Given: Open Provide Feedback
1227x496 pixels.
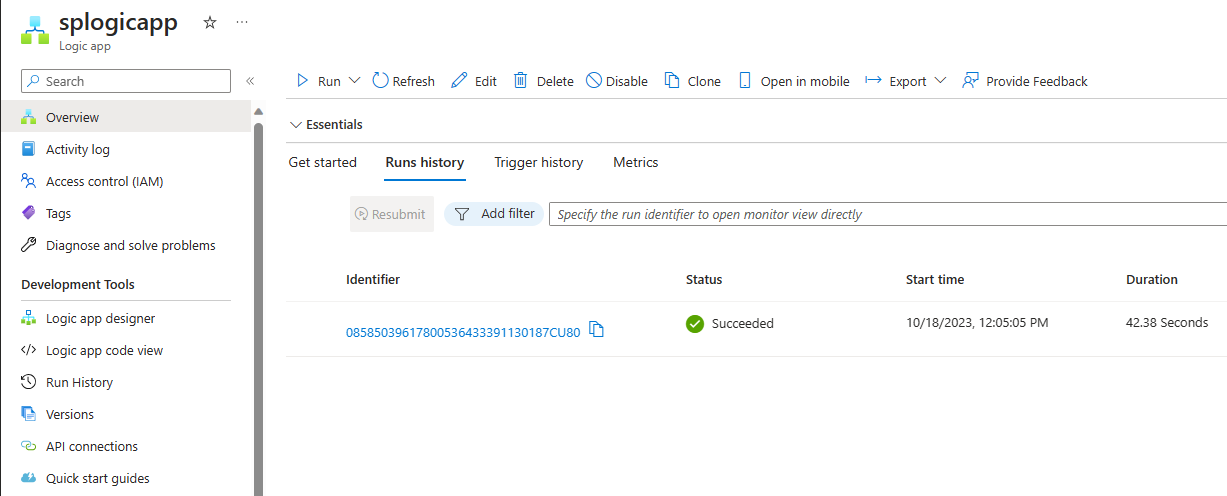Looking at the screenshot, I should 1025,81.
